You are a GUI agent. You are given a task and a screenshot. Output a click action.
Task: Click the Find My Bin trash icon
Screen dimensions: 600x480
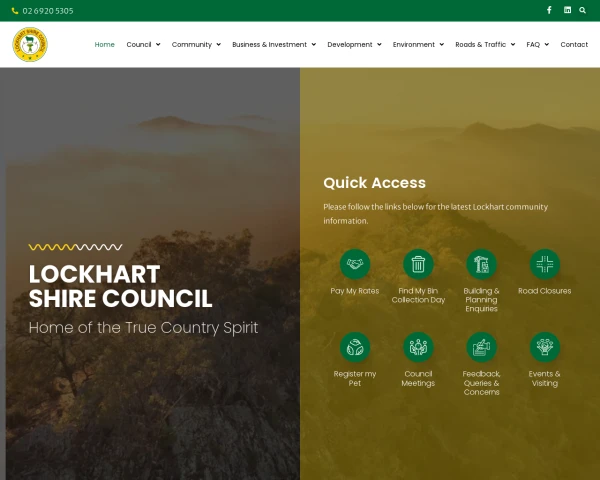(418, 264)
